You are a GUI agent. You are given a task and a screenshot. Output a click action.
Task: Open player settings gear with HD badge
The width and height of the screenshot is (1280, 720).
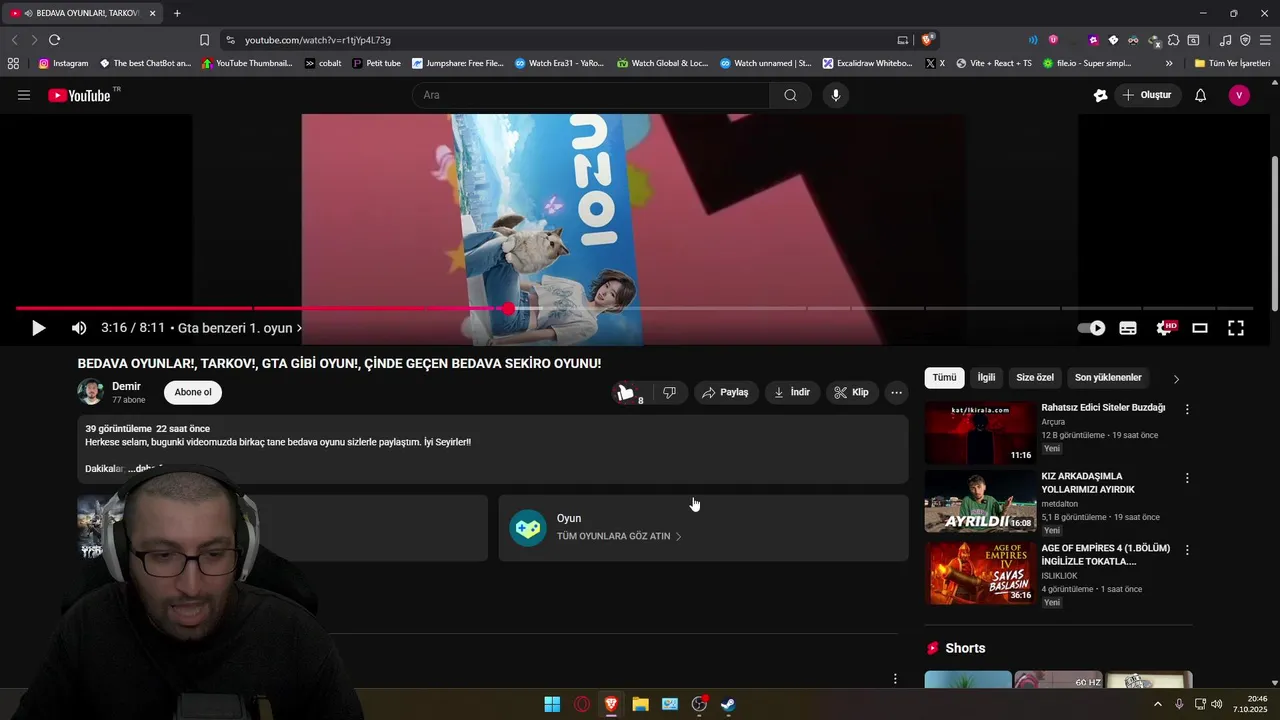tap(1165, 328)
